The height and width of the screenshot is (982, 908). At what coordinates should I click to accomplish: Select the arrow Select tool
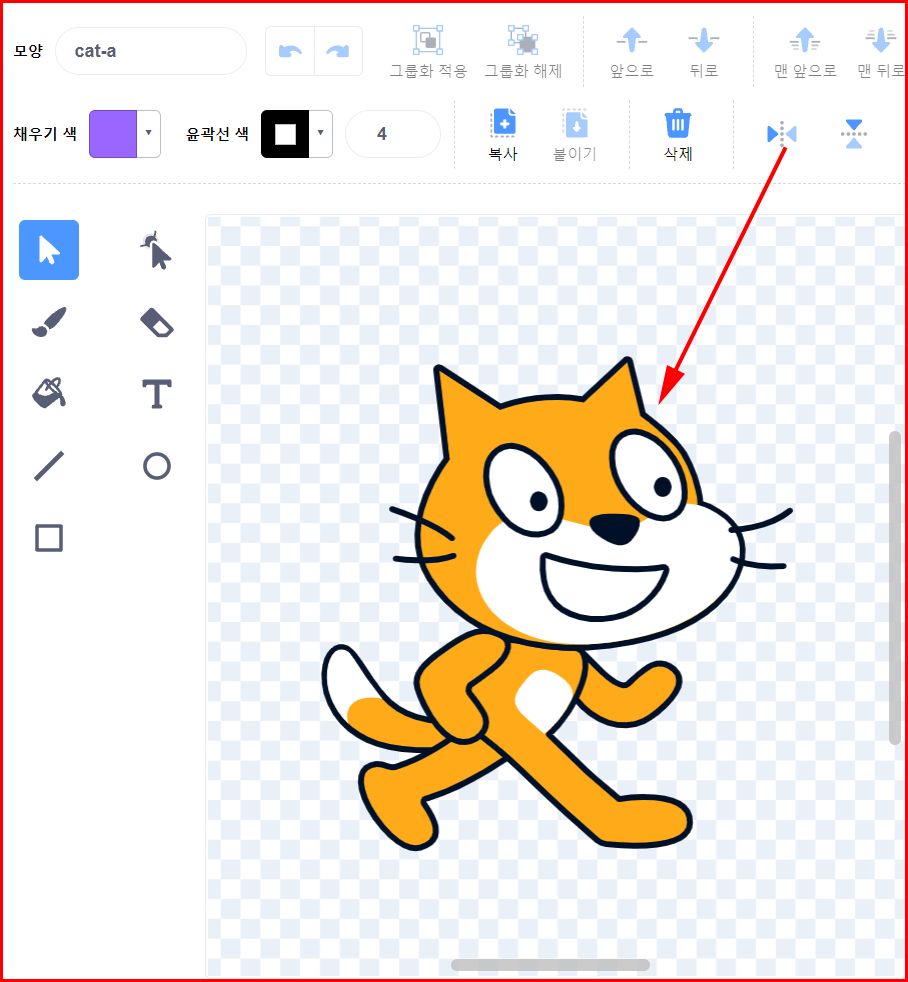49,250
